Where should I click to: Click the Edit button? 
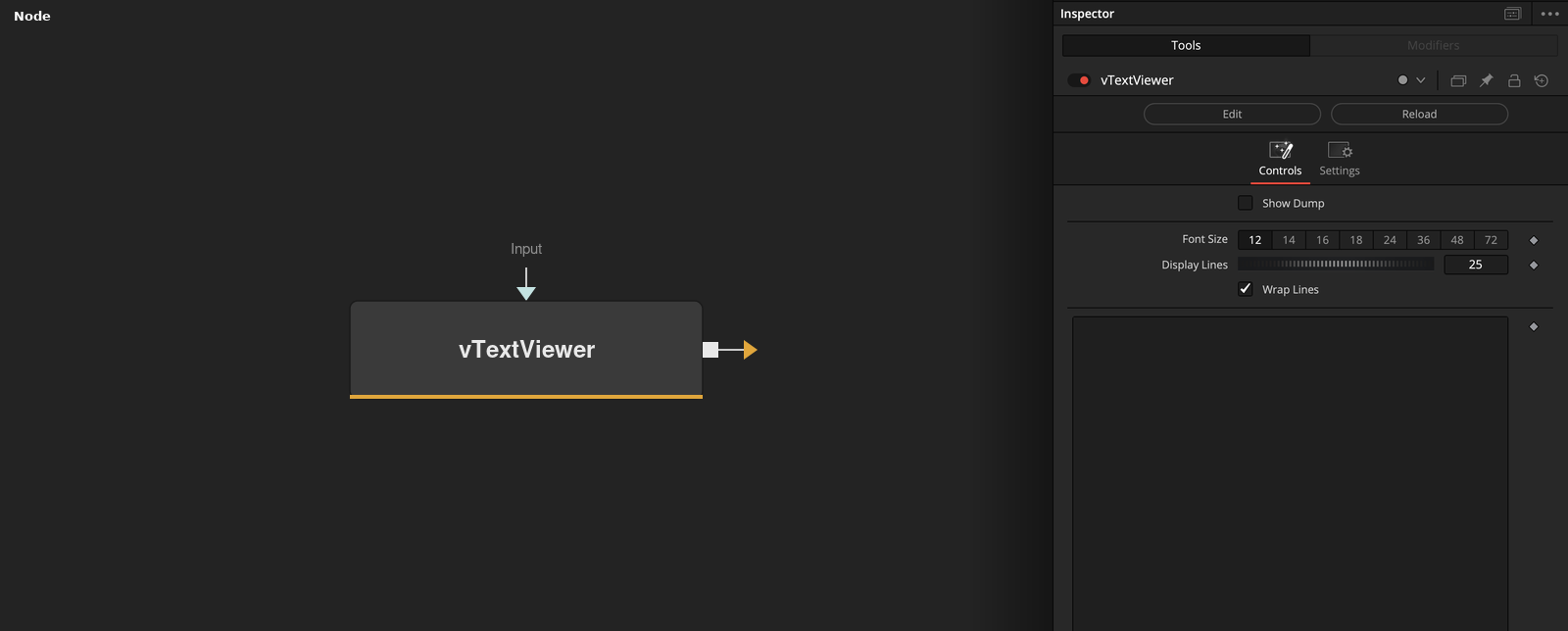tap(1232, 114)
